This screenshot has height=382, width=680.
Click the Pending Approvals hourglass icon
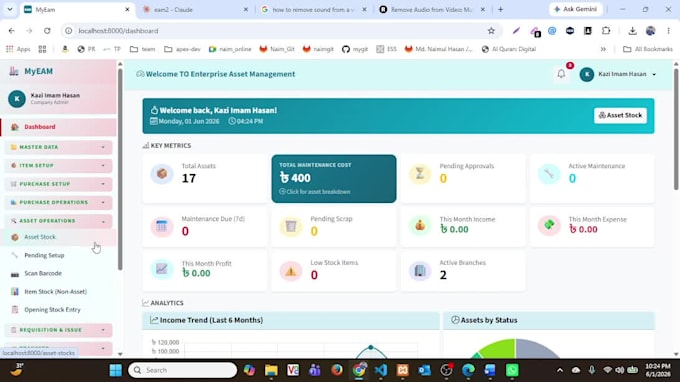[420, 173]
